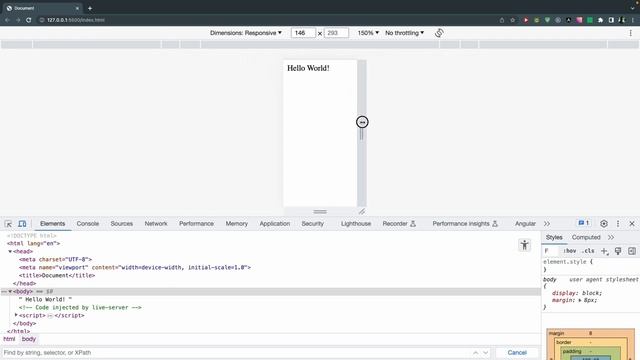Open the Application tab
The width and height of the screenshot is (640, 360).
275,224
